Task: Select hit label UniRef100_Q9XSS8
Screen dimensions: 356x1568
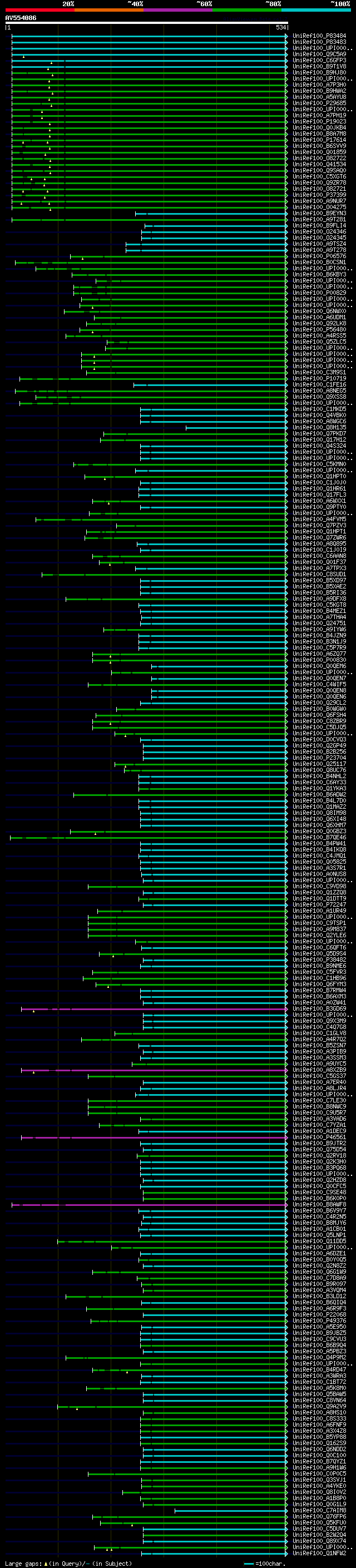Action: [319, 397]
